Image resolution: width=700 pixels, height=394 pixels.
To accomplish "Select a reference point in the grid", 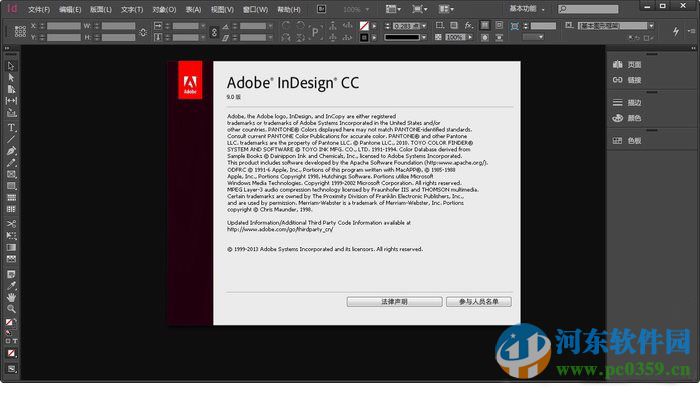I will (x=20, y=31).
